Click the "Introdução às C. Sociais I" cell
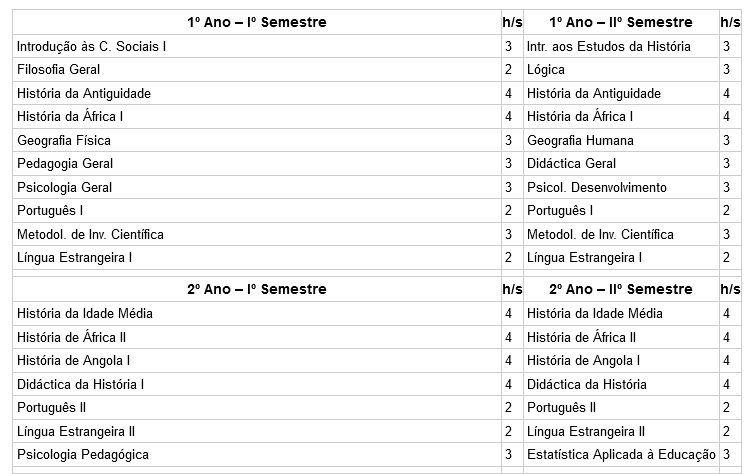Screen dimensions: 749x474 click(91, 46)
